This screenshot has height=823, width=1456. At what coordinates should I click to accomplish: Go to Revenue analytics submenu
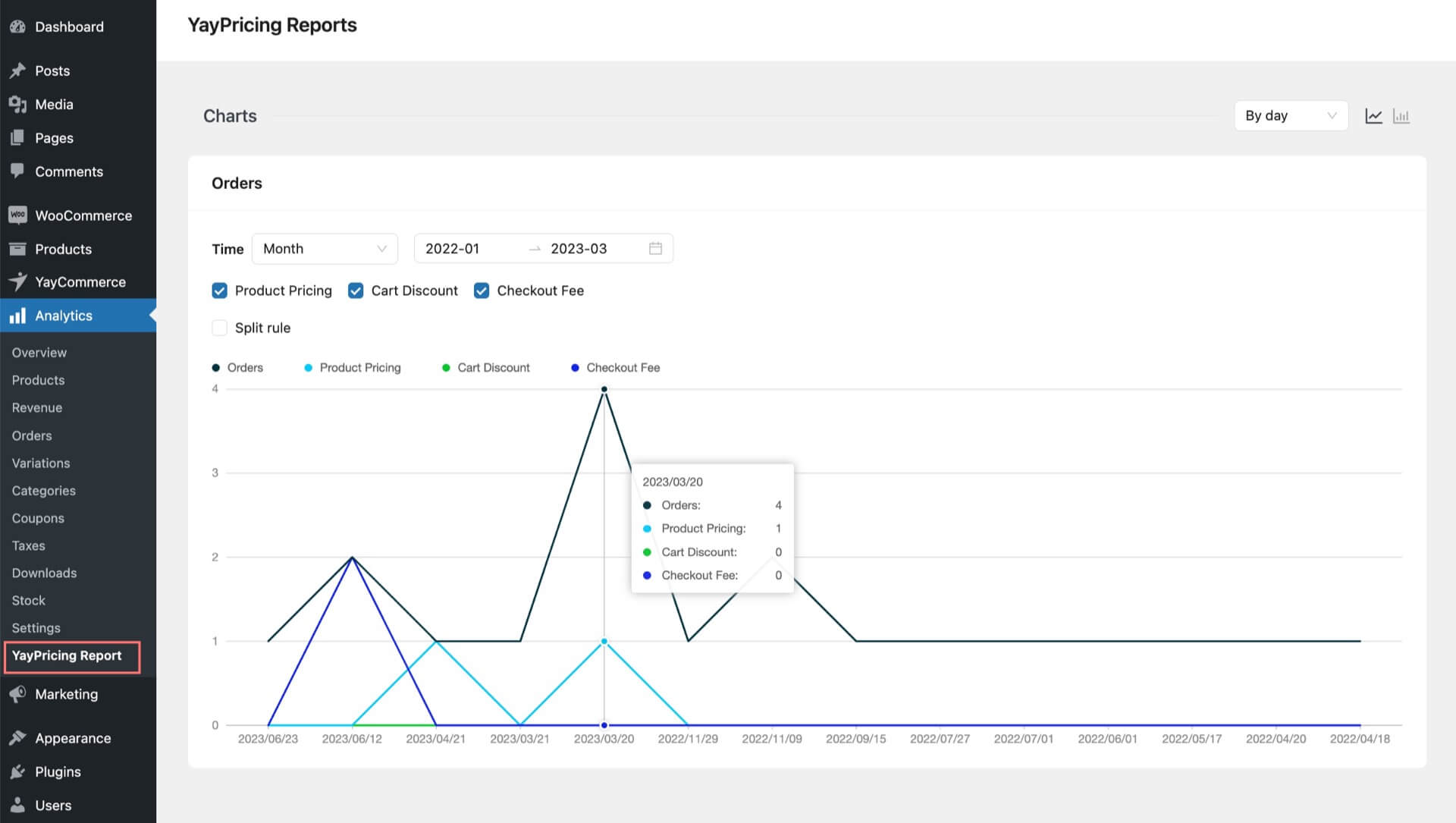point(37,408)
